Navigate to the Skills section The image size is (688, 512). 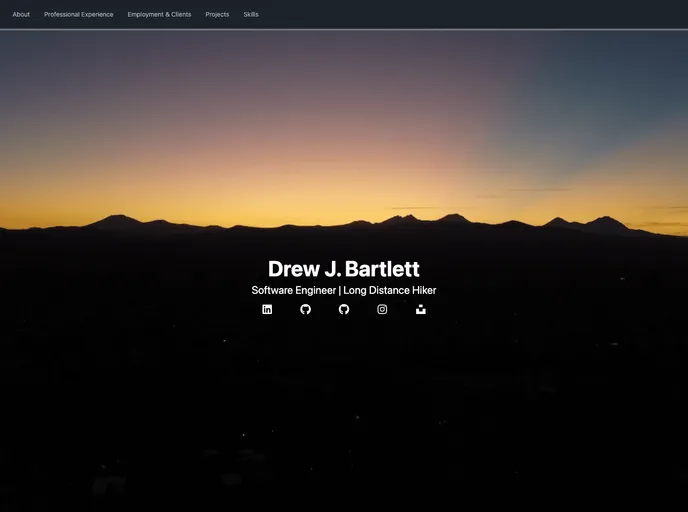coord(251,14)
